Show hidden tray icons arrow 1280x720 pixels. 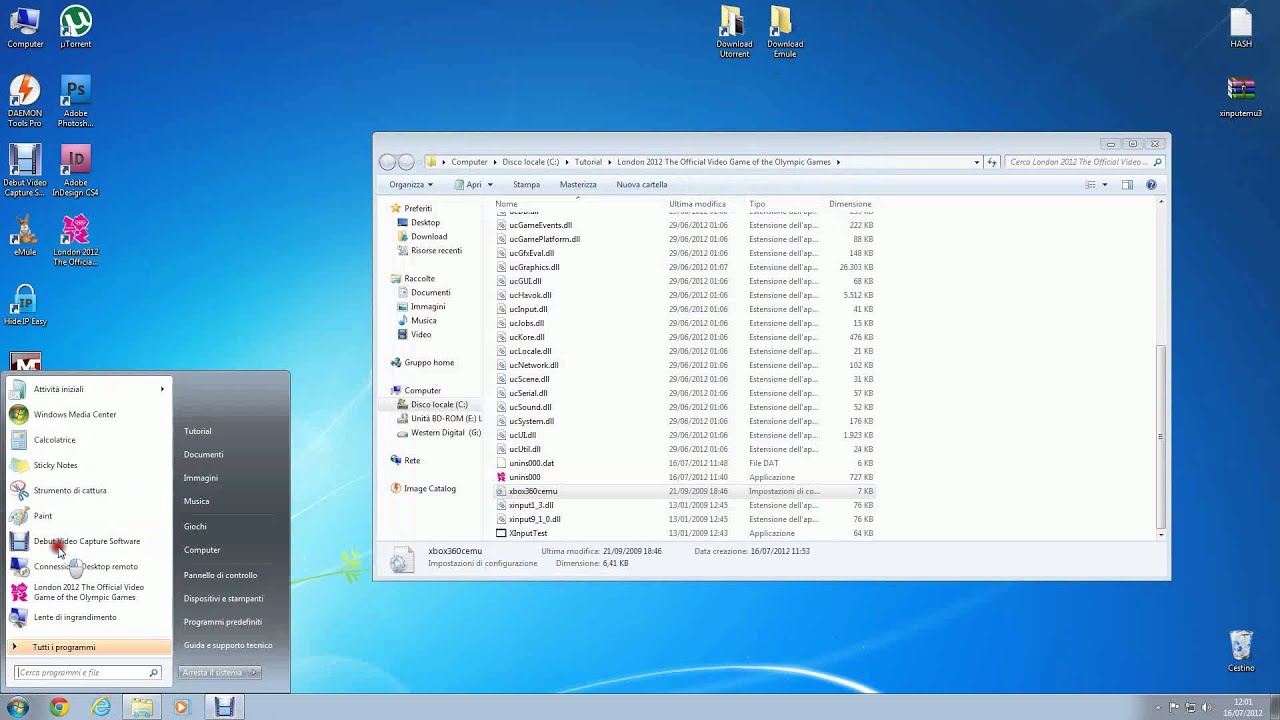tap(1160, 707)
